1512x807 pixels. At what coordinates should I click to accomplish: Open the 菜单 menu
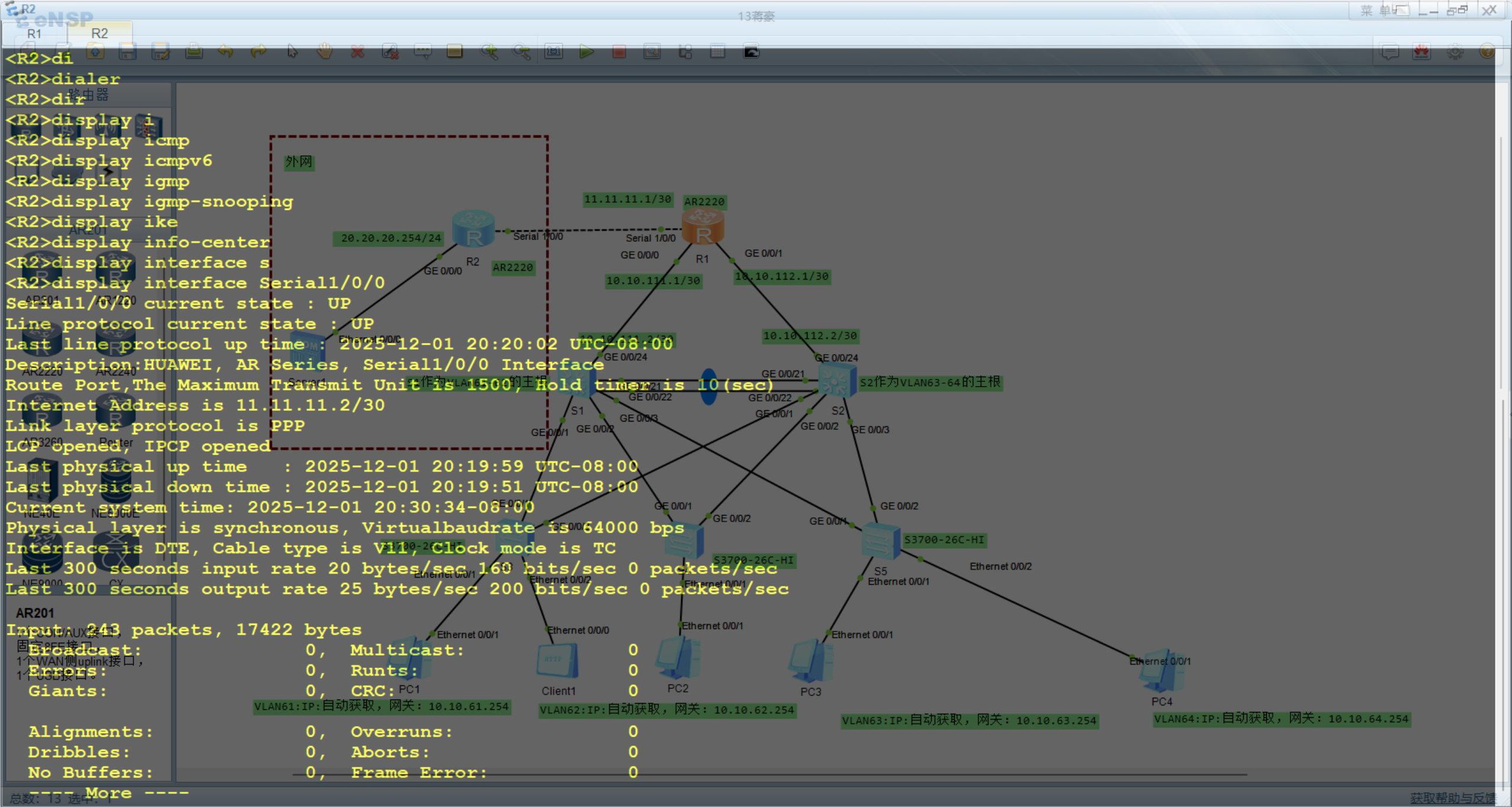1377,10
